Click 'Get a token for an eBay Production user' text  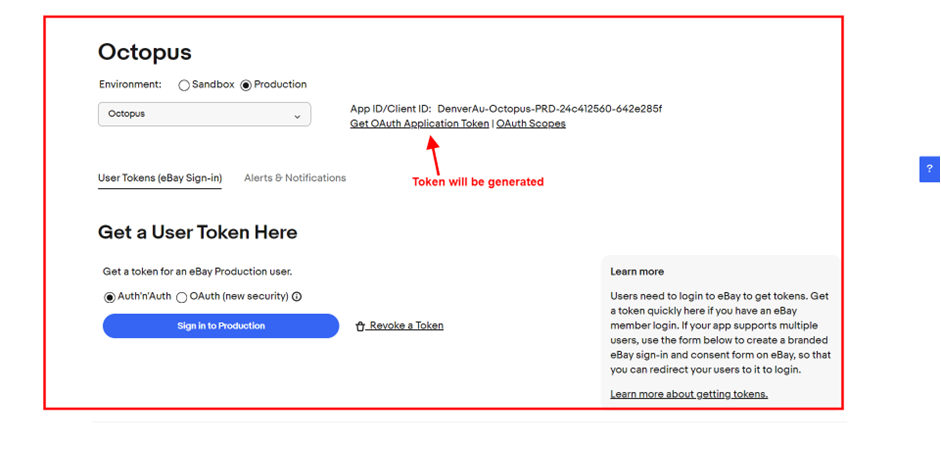[x=197, y=272]
